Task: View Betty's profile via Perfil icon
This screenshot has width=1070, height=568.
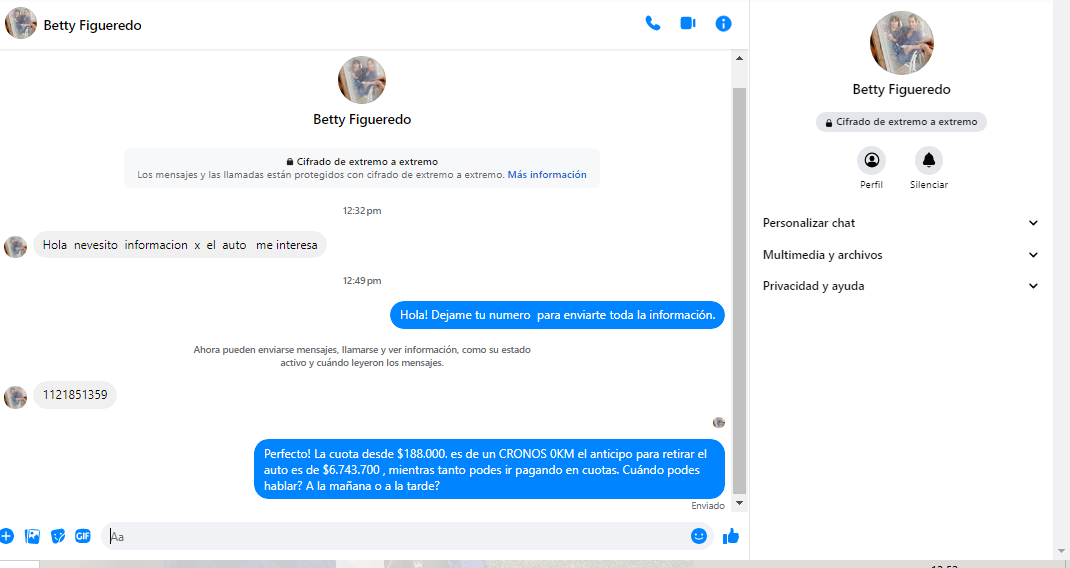Action: [x=871, y=160]
